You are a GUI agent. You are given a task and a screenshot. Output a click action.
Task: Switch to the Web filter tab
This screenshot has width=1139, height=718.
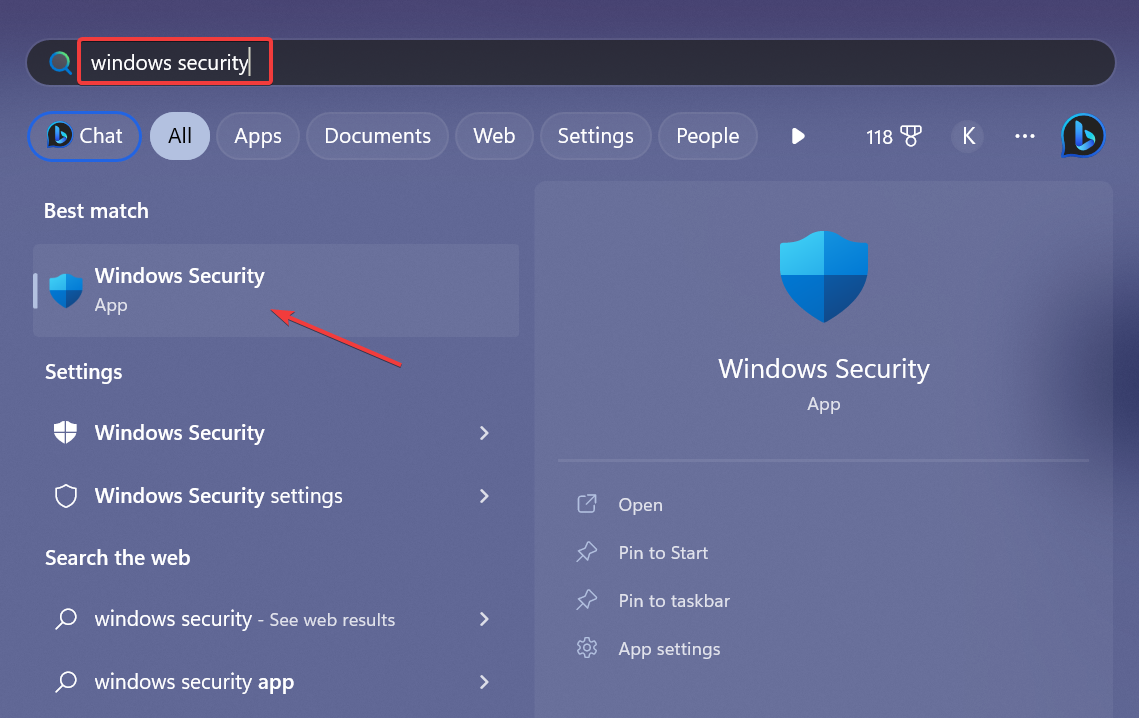494,136
